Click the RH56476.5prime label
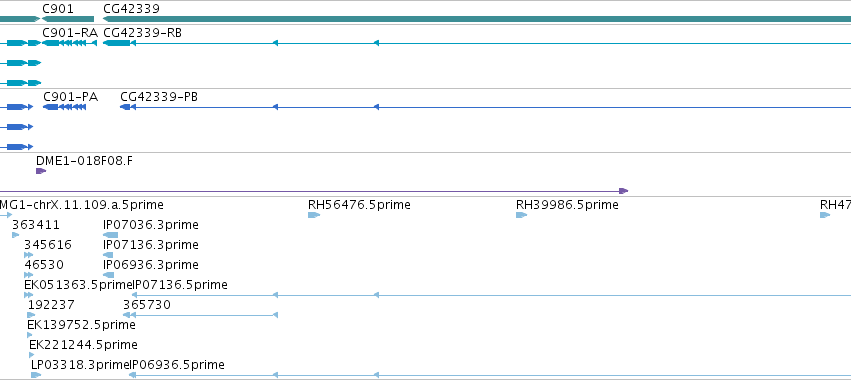Viewport: 851px width, 380px height. point(359,205)
